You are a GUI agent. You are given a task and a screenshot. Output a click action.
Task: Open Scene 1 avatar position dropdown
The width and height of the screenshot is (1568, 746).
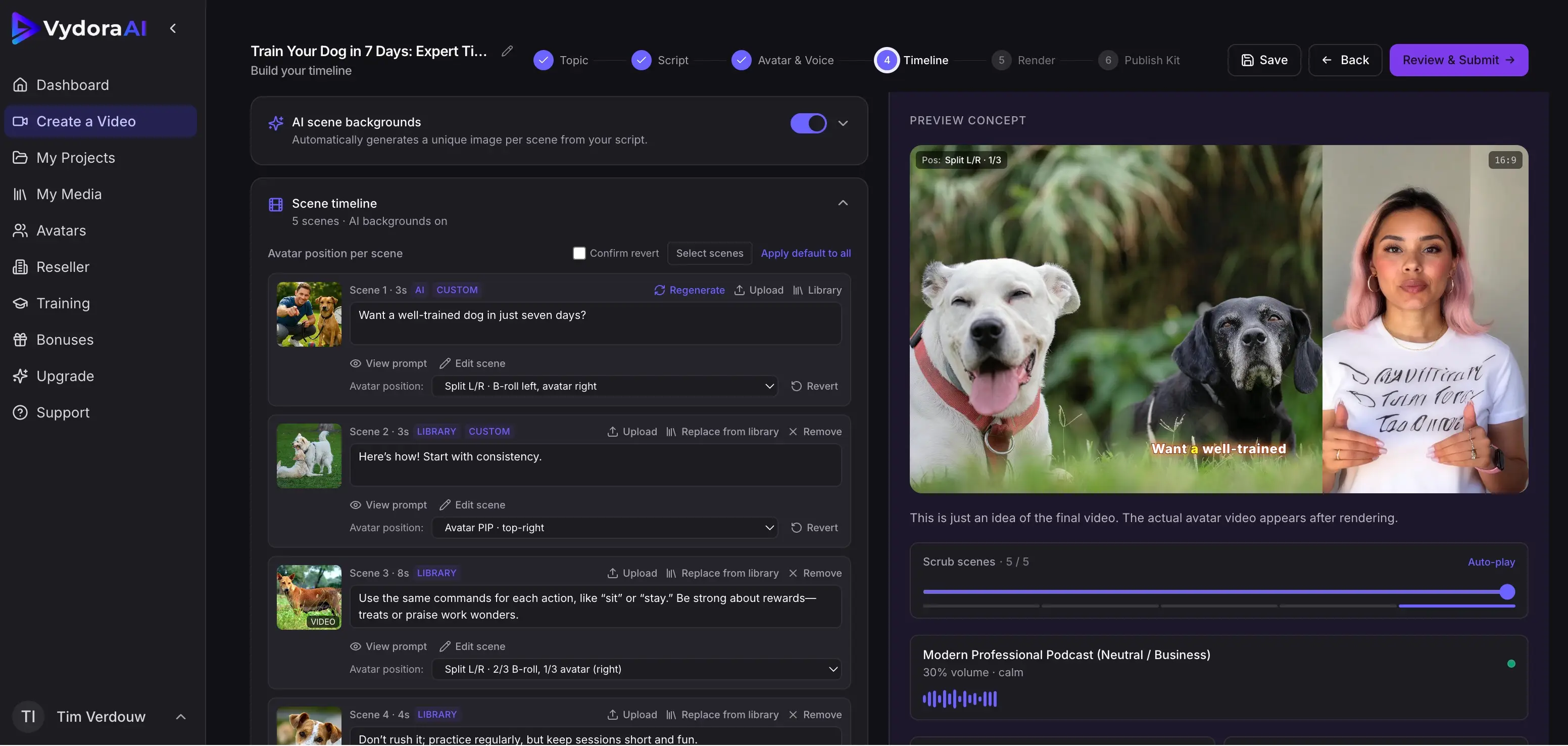tap(605, 387)
